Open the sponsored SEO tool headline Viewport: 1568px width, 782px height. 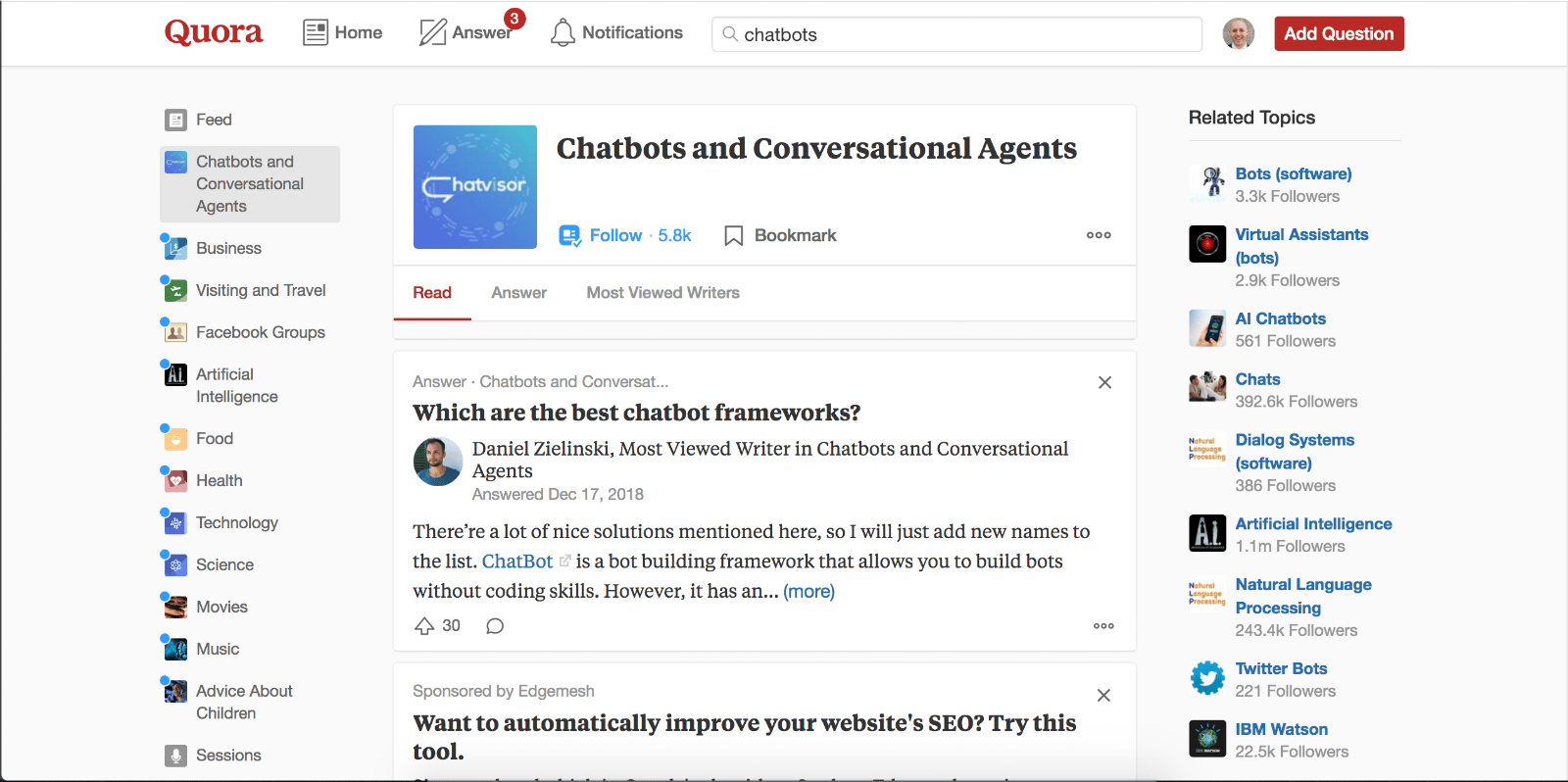pos(745,737)
